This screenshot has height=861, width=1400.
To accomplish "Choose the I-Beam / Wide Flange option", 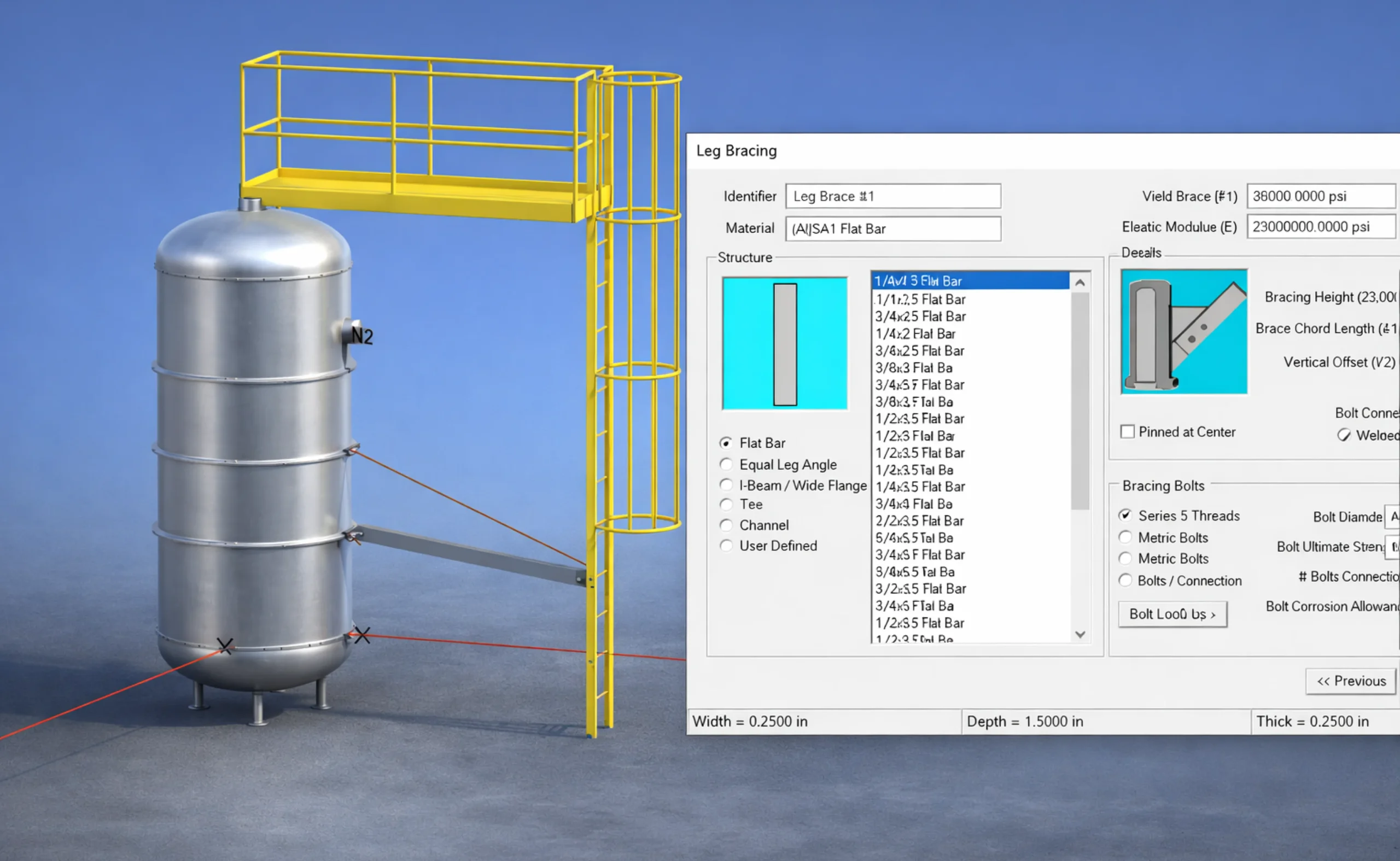I will click(x=726, y=485).
